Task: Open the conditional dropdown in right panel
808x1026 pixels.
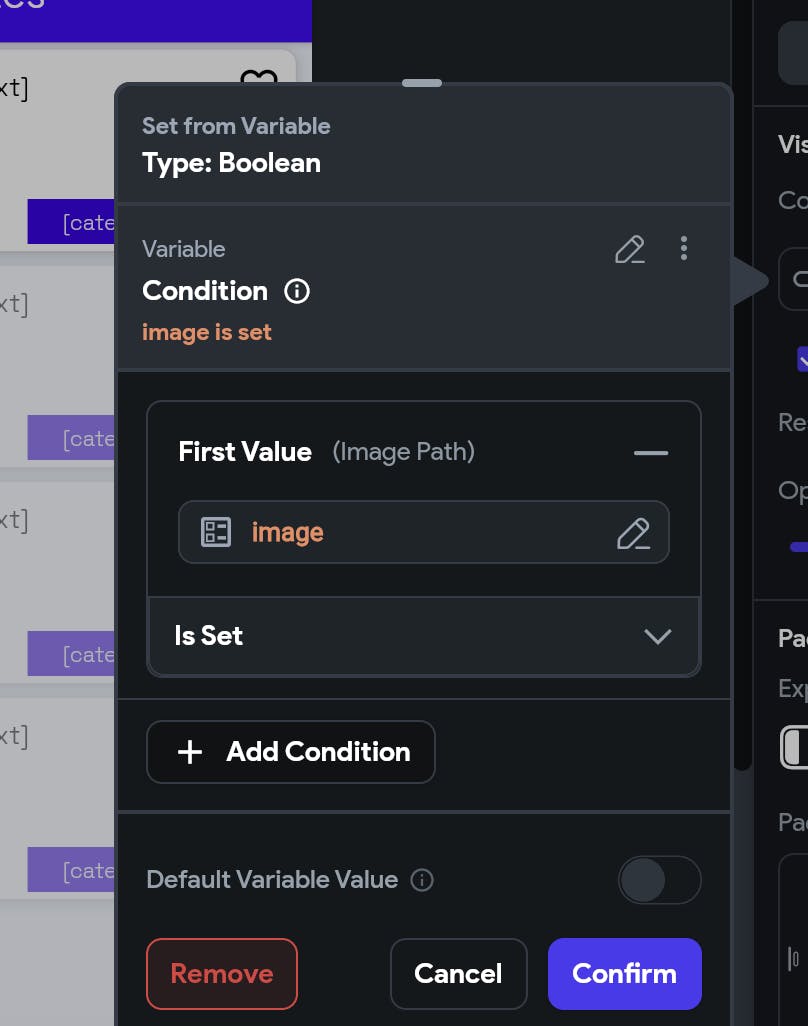Action: [794, 279]
